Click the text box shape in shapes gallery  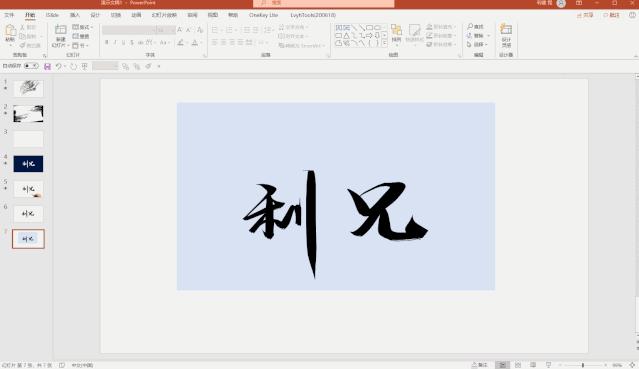338,28
